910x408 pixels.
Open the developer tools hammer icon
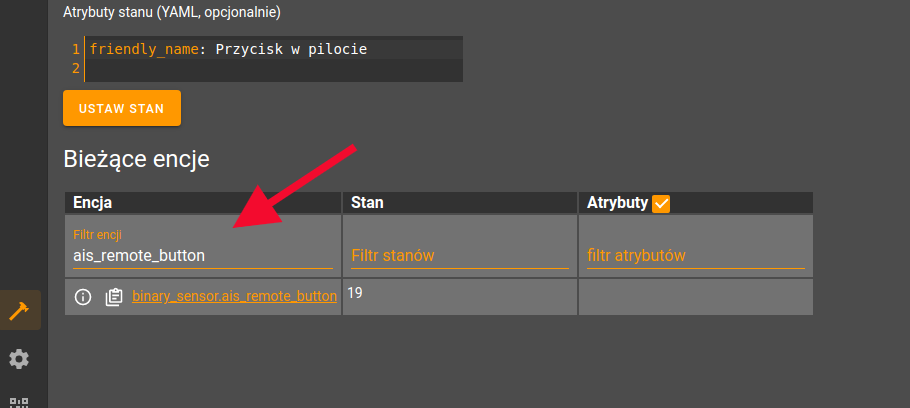pyautogui.click(x=19, y=310)
